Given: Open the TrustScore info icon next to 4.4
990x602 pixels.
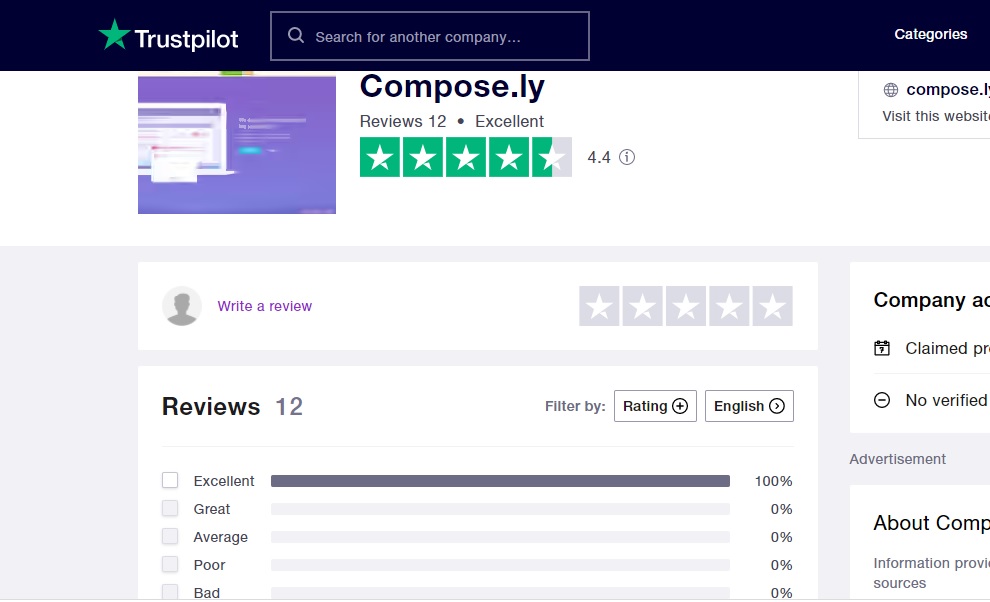Looking at the screenshot, I should (x=626, y=157).
